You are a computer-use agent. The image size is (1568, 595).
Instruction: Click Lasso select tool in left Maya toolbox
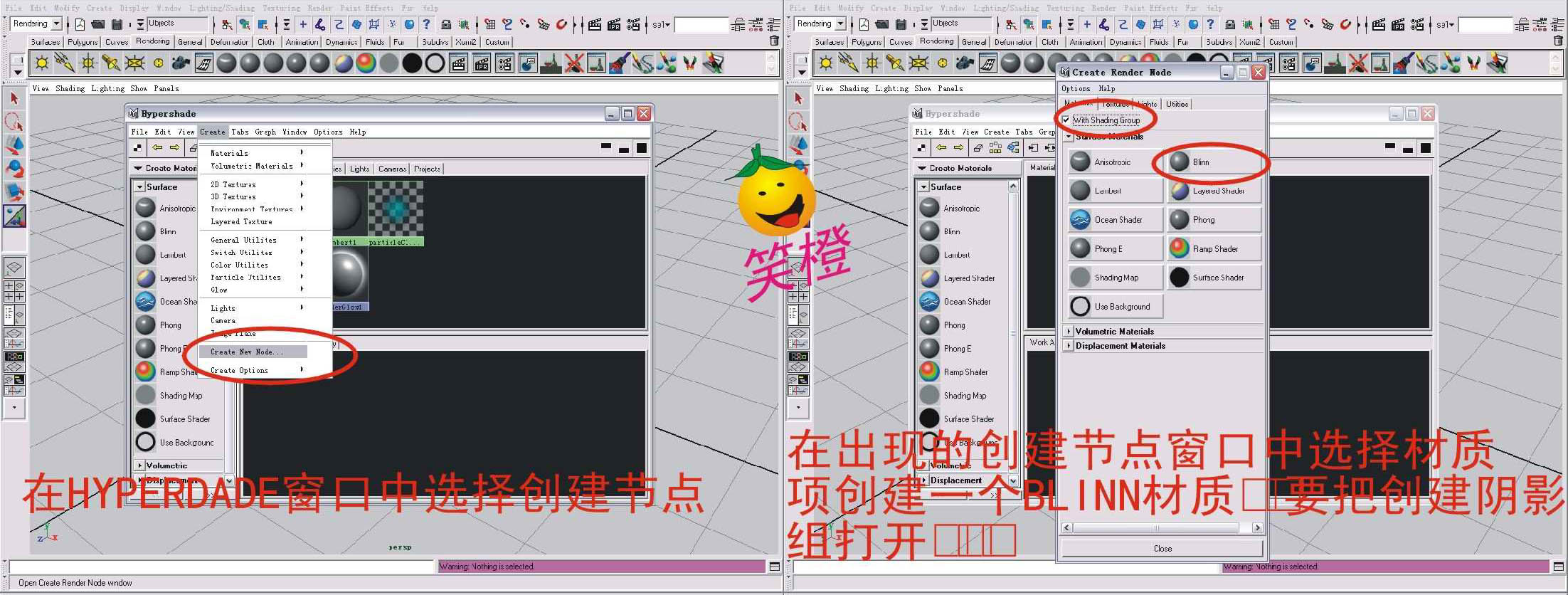pyautogui.click(x=14, y=122)
